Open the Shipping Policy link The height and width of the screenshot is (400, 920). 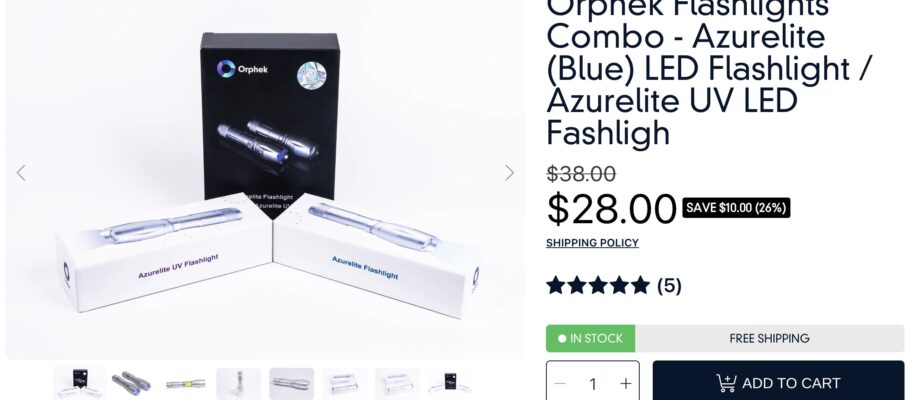(x=592, y=243)
